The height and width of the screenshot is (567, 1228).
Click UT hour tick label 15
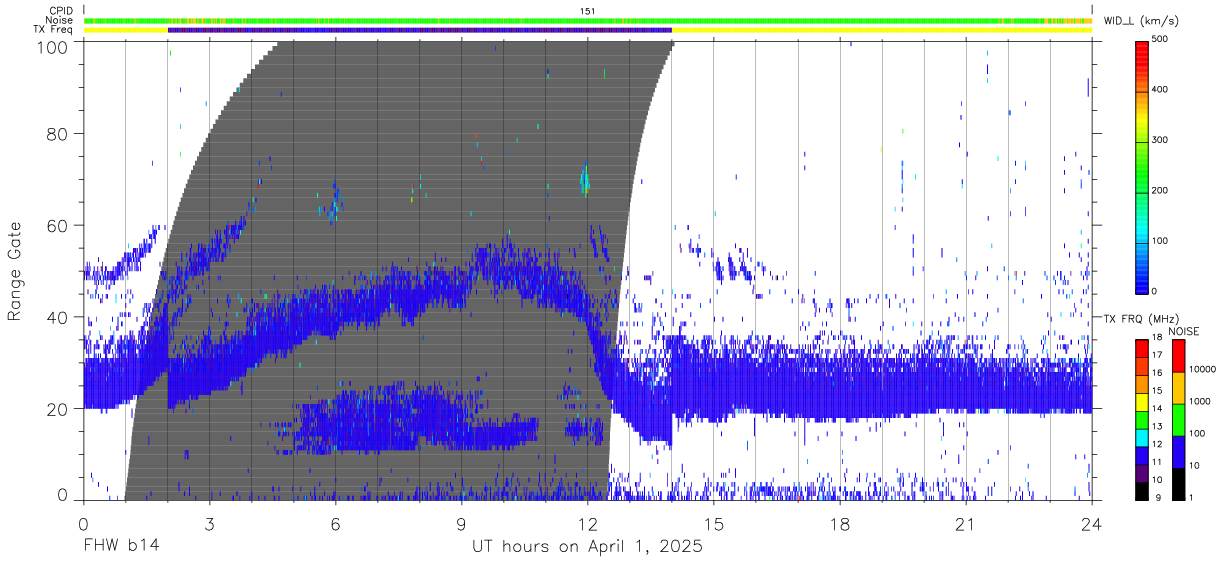[714, 524]
